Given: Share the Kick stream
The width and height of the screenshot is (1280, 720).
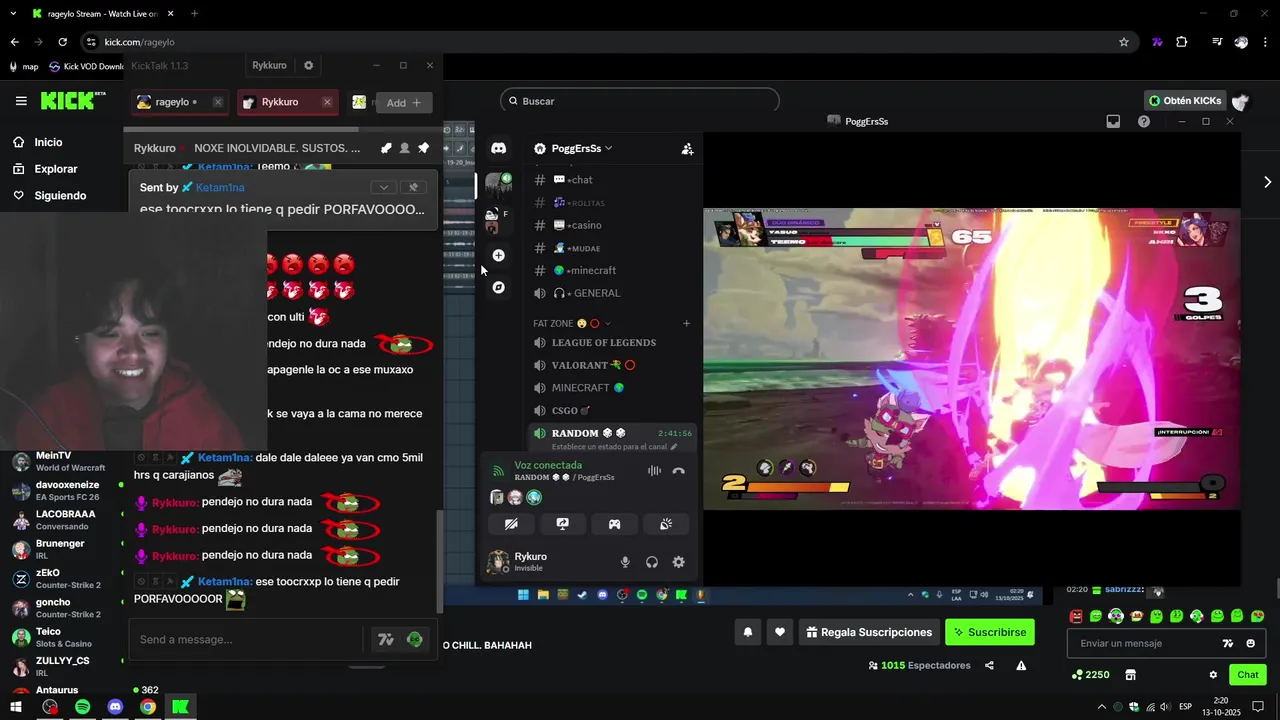Looking at the screenshot, I should (x=989, y=665).
